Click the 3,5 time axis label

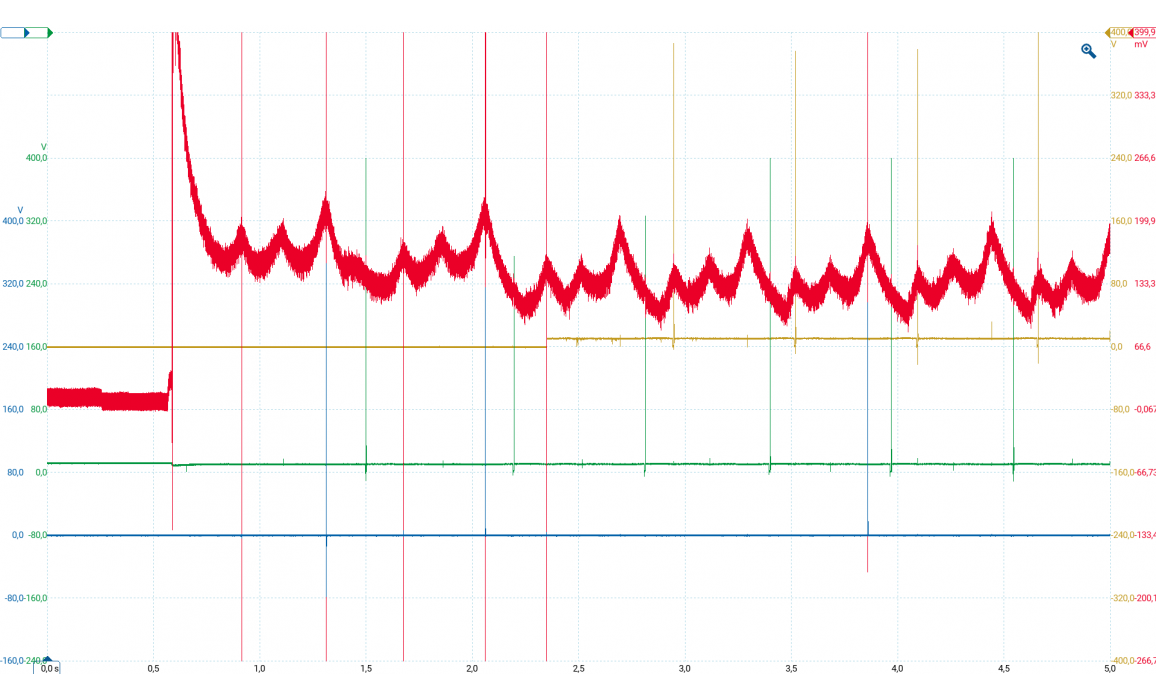791,667
